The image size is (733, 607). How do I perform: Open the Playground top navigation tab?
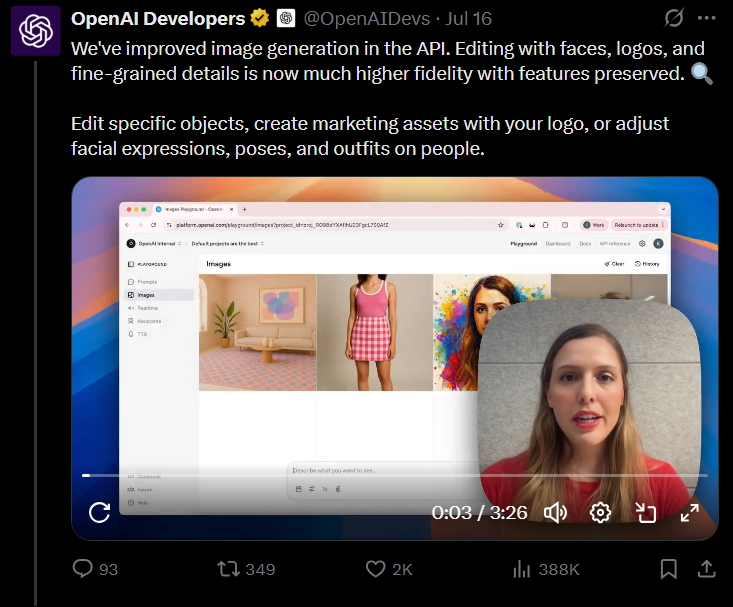524,244
